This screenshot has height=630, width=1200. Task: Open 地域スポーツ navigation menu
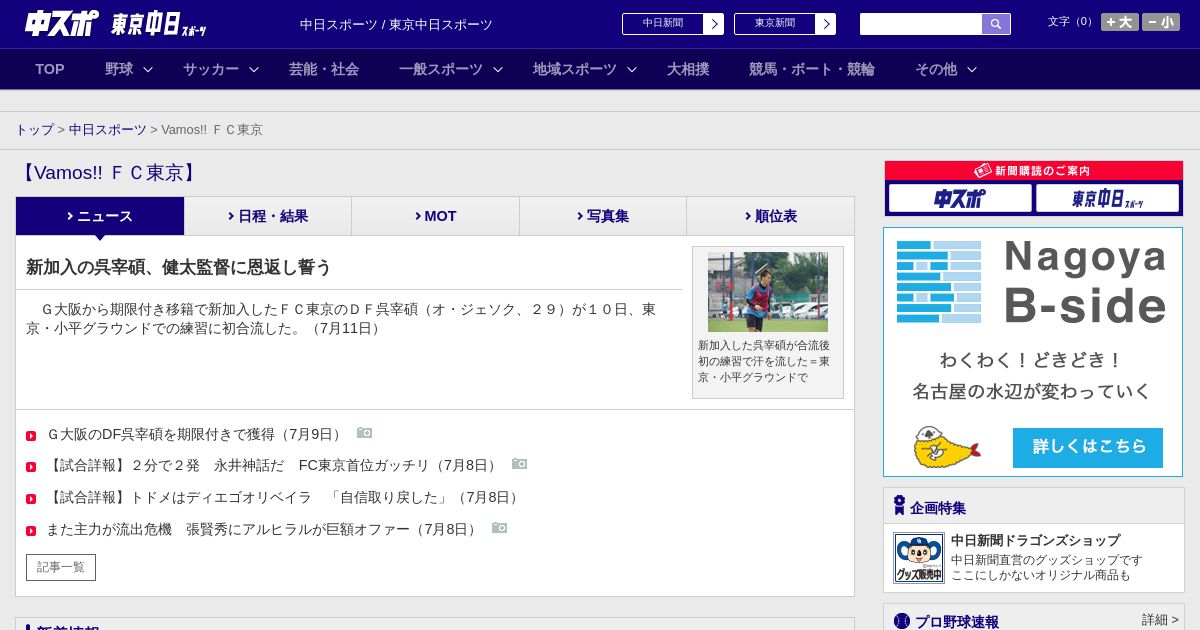(575, 69)
